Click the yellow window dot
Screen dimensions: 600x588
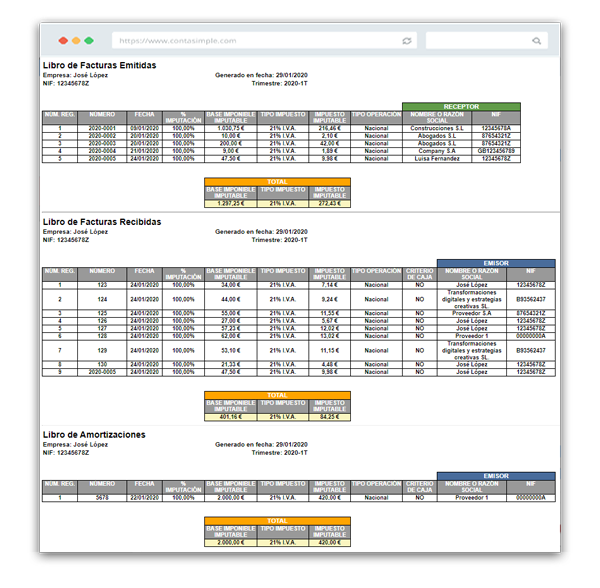click(x=76, y=41)
